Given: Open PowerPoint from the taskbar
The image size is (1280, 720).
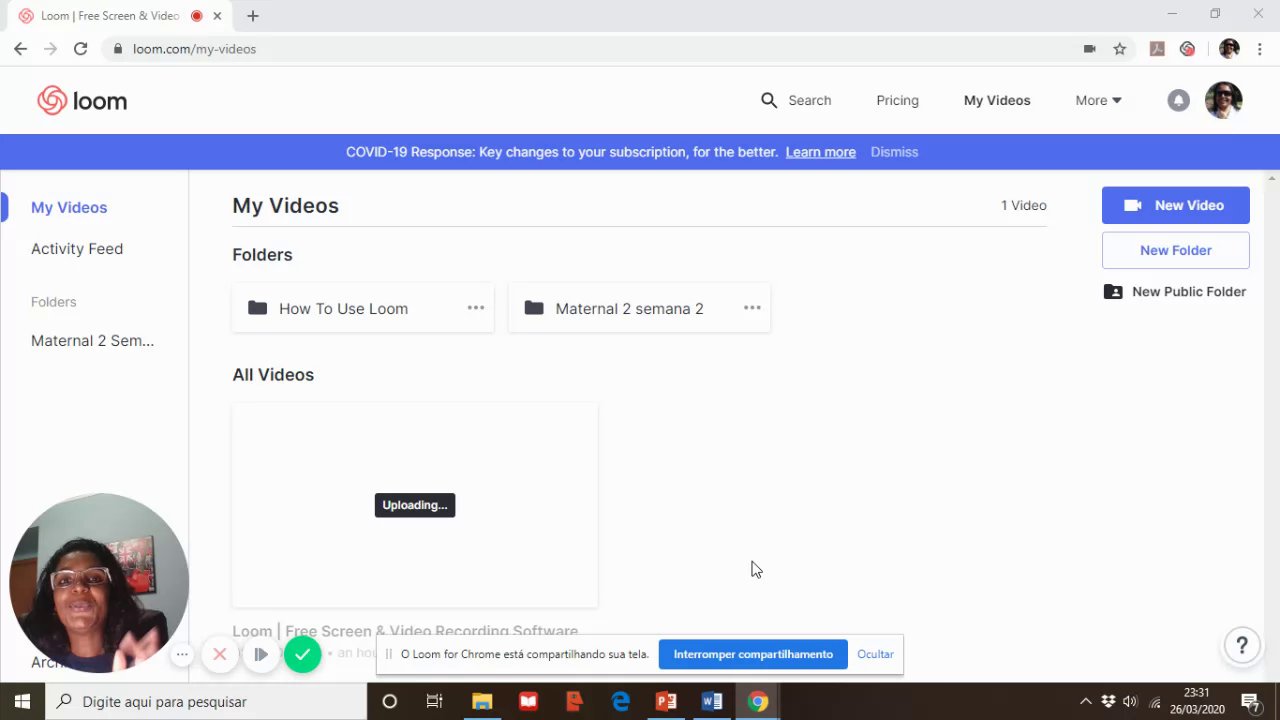Looking at the screenshot, I should [666, 701].
